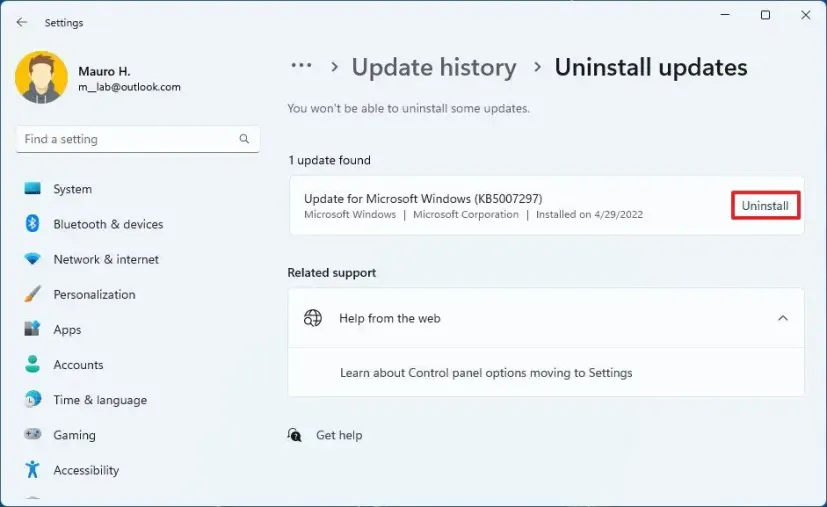The width and height of the screenshot is (827, 507).
Task: Click the Mauro H. account name
Action: (104, 71)
